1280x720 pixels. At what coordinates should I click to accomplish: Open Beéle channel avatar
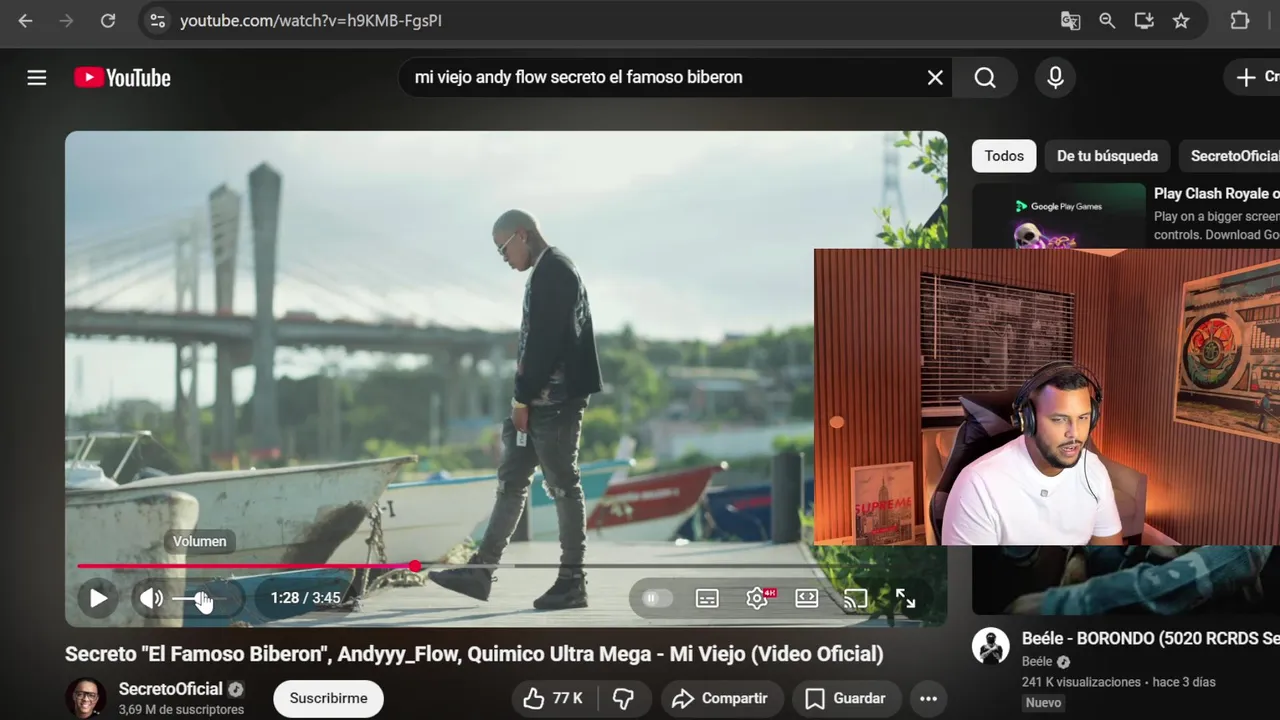click(990, 646)
